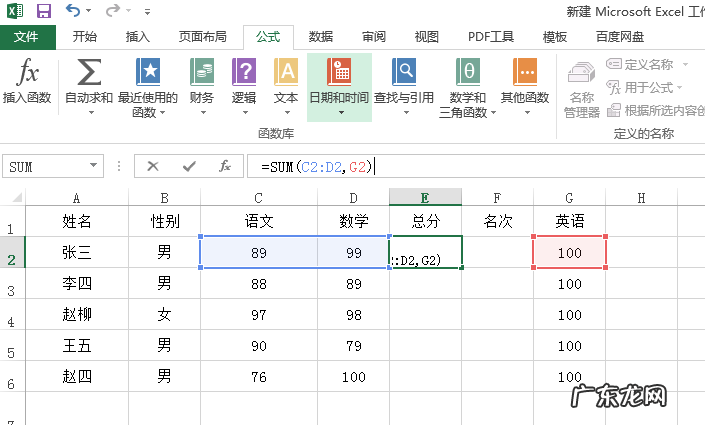705x425 pixels.
Task: Expand the Text functions dropdown arrow
Action: tap(288, 112)
